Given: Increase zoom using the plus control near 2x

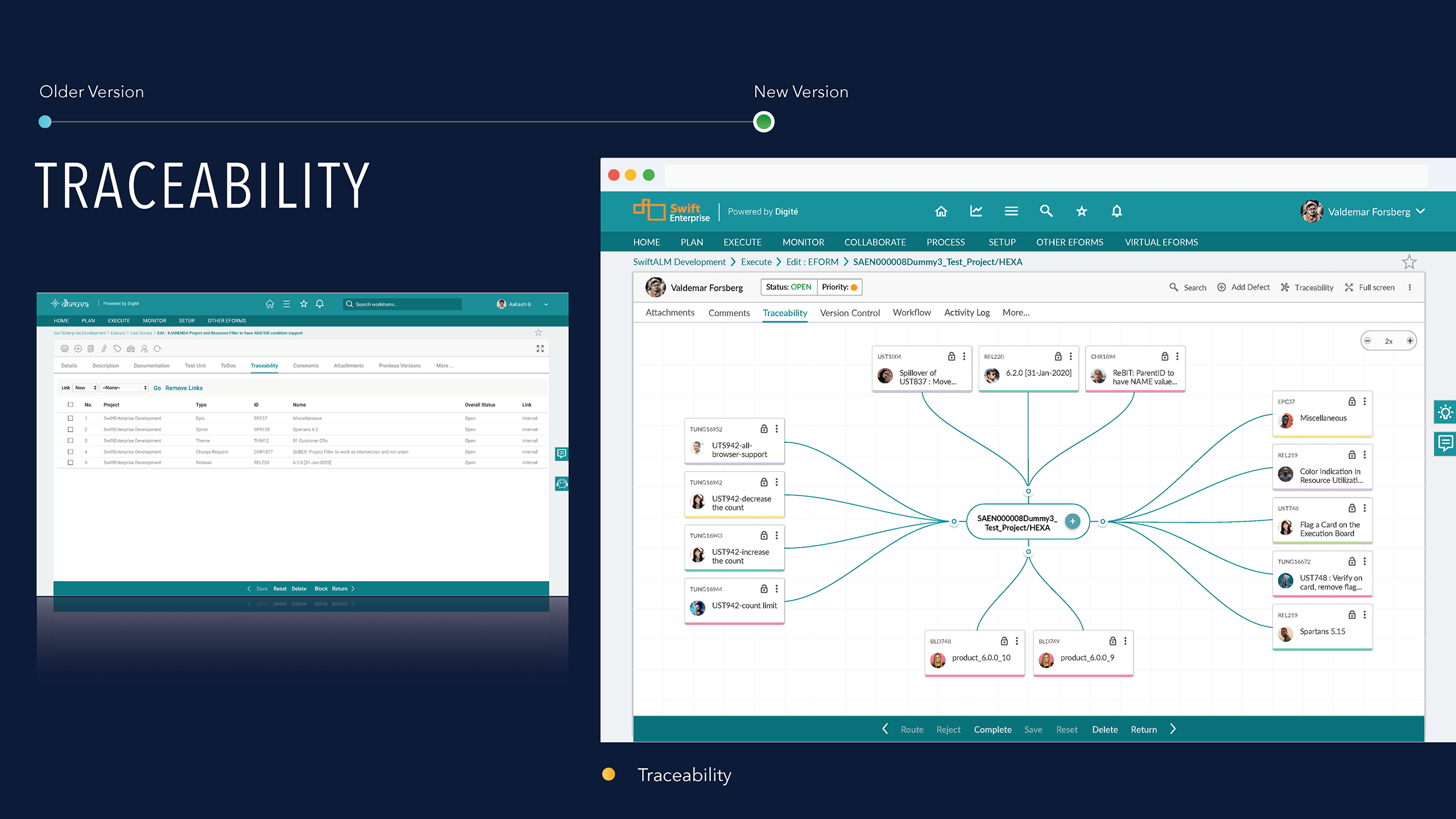Looking at the screenshot, I should coord(1410,340).
